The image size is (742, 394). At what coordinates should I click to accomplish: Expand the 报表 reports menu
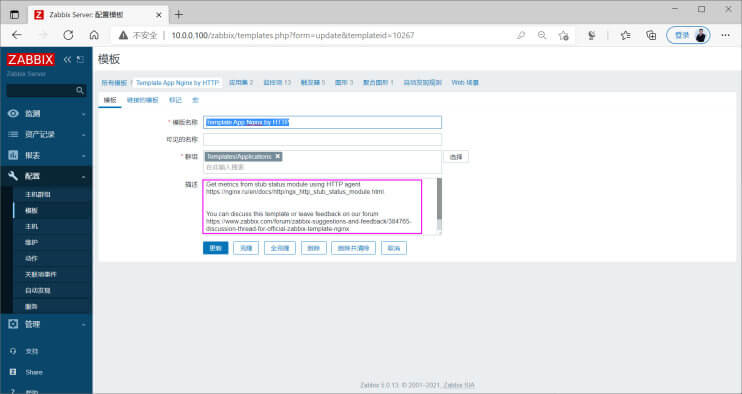click(46, 155)
